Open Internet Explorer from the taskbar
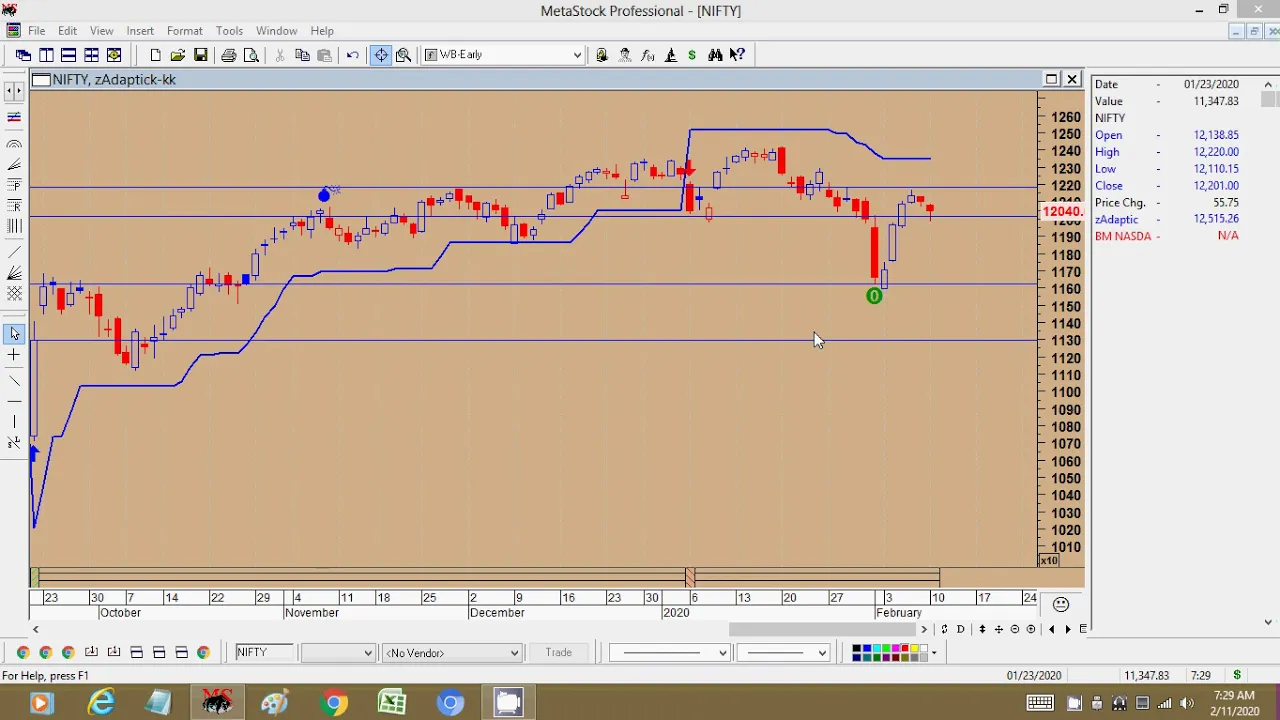The width and height of the screenshot is (1280, 720). (x=102, y=703)
